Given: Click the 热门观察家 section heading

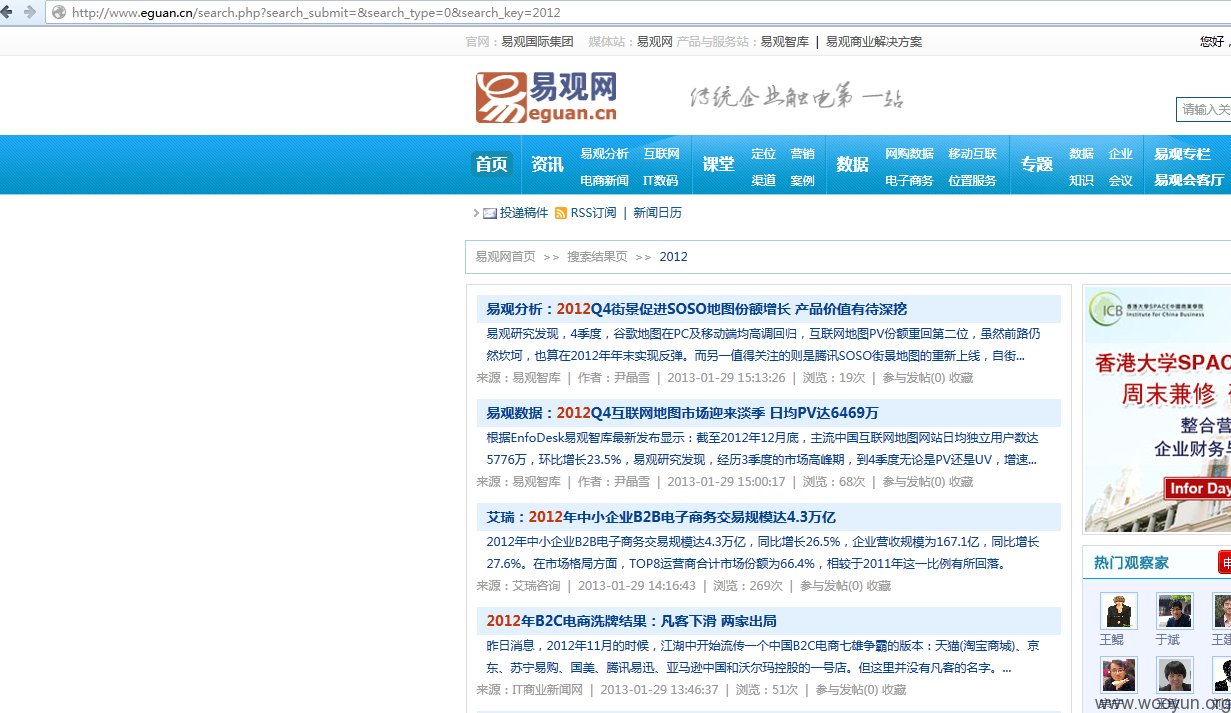Looking at the screenshot, I should click(1131, 563).
